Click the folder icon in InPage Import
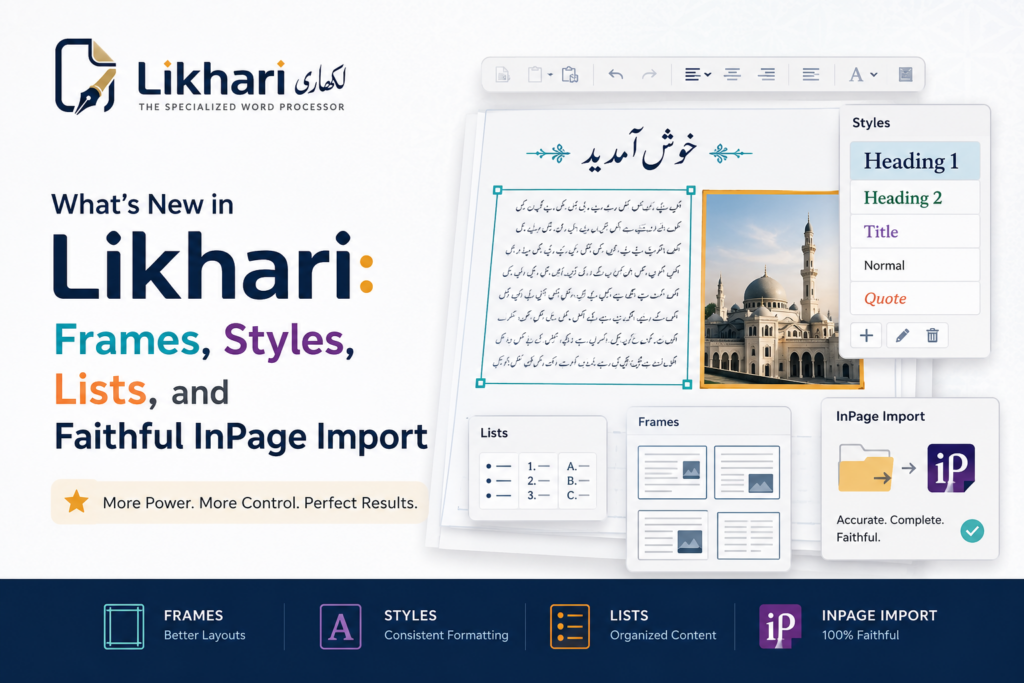This screenshot has height=683, width=1024. click(x=865, y=468)
